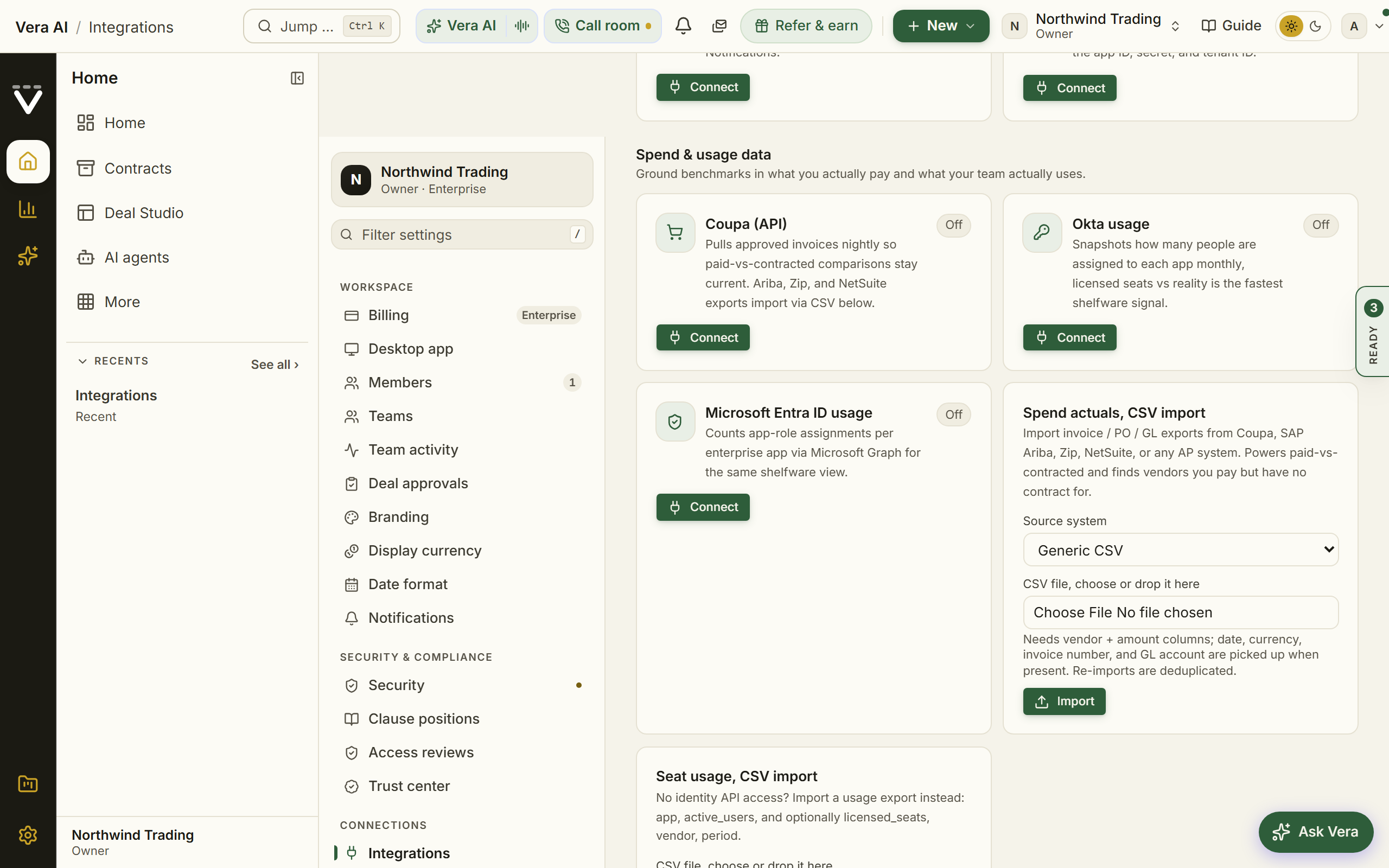Screen dimensions: 1389x868
Task: Open the inbox mail icon
Action: point(719,26)
